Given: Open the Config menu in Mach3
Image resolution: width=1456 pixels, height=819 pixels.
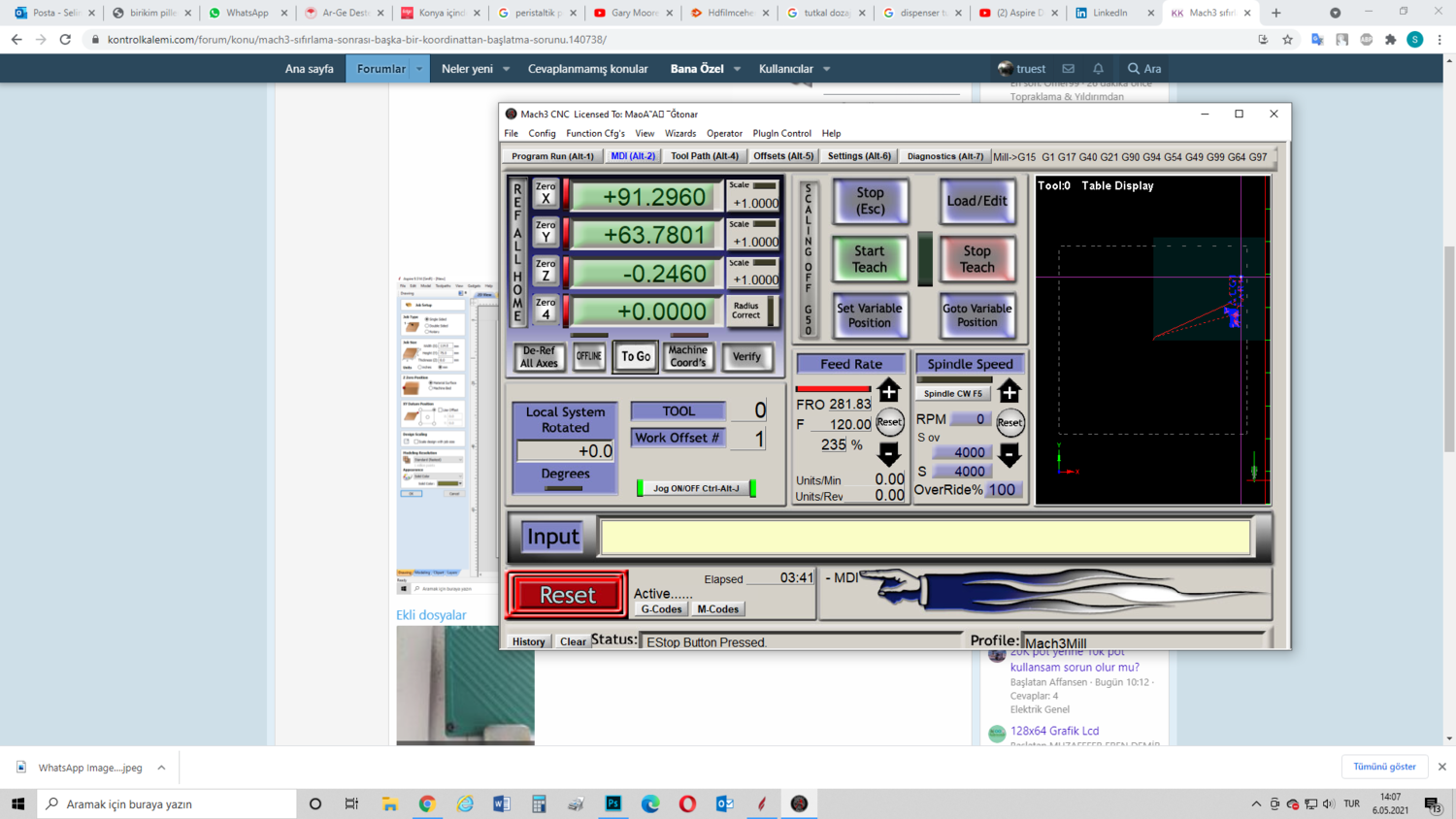Looking at the screenshot, I should point(542,134).
